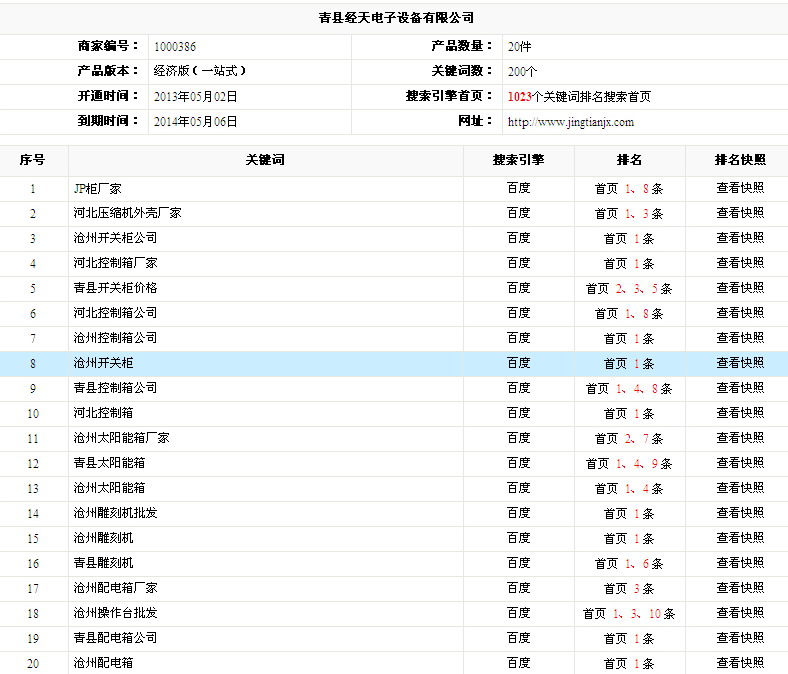
Task: Click keyword count value 200个
Action: pyautogui.click(x=522, y=71)
